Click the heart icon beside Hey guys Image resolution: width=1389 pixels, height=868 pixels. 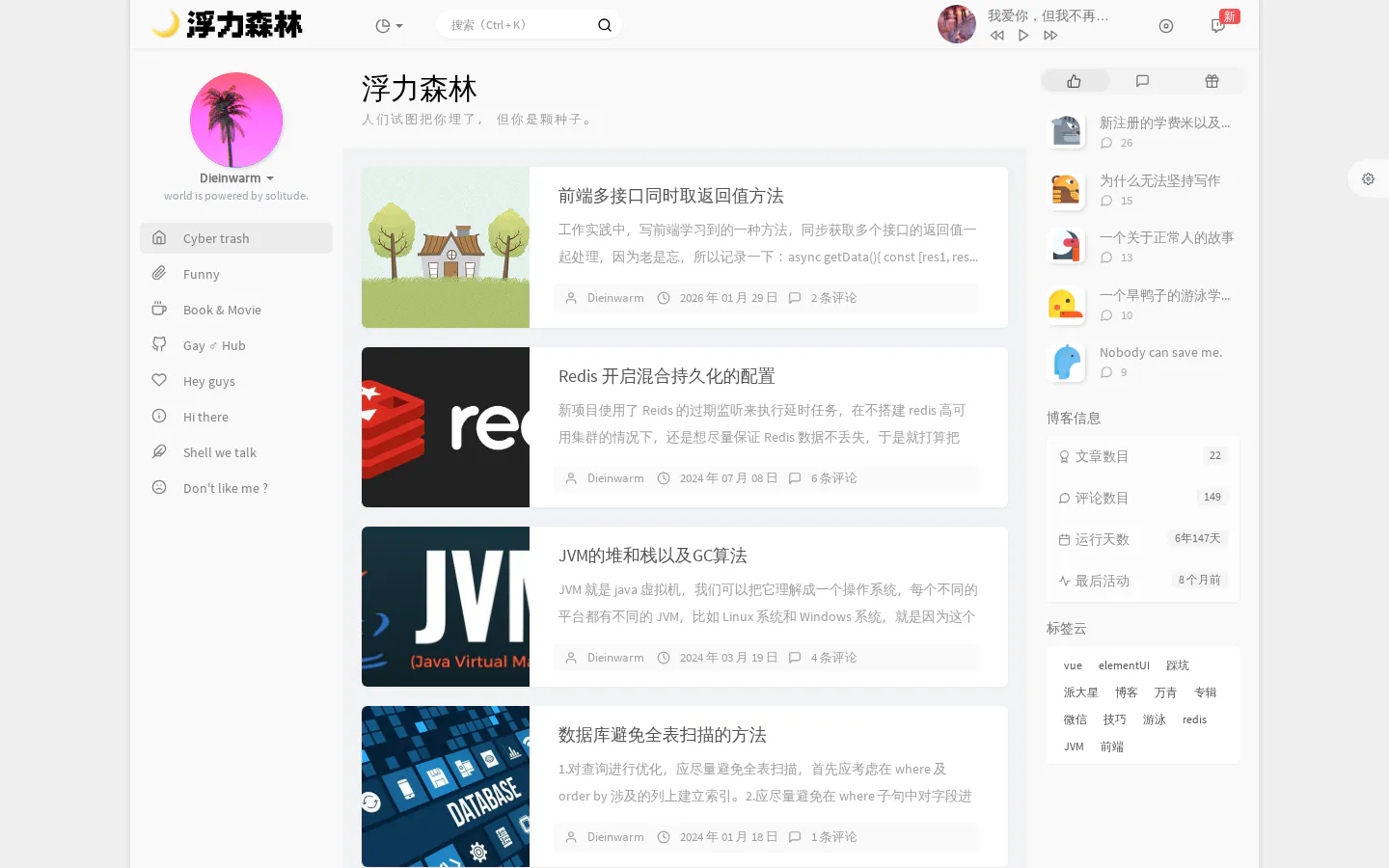(x=159, y=381)
